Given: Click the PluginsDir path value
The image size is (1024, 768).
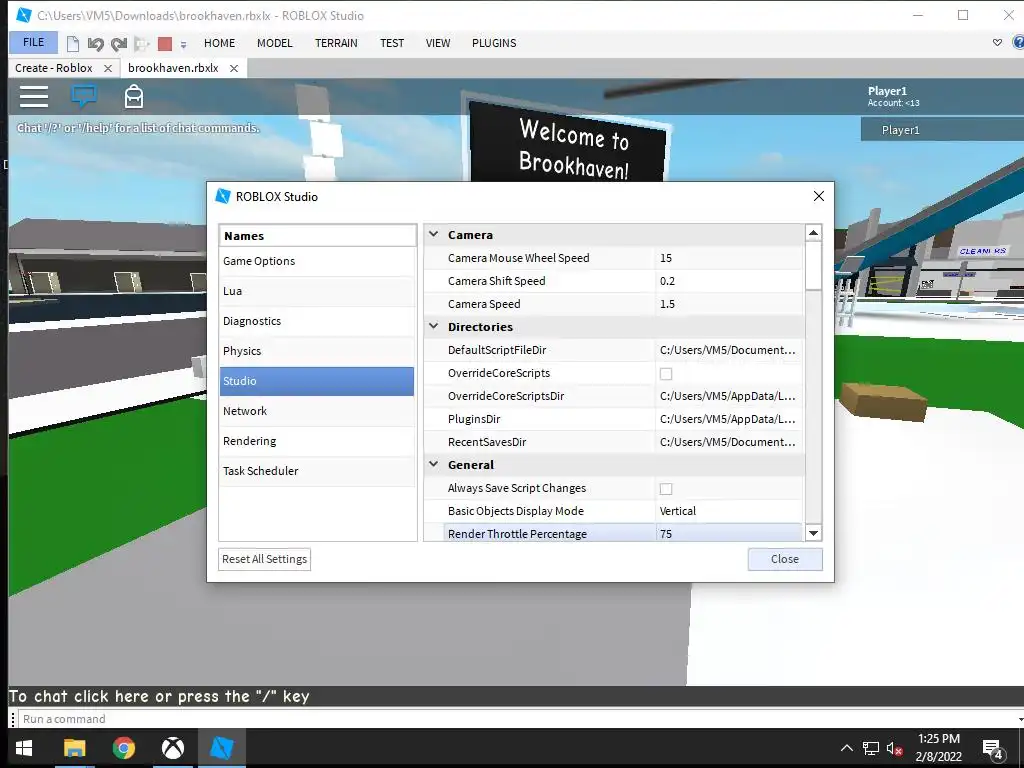Looking at the screenshot, I should click(729, 419).
